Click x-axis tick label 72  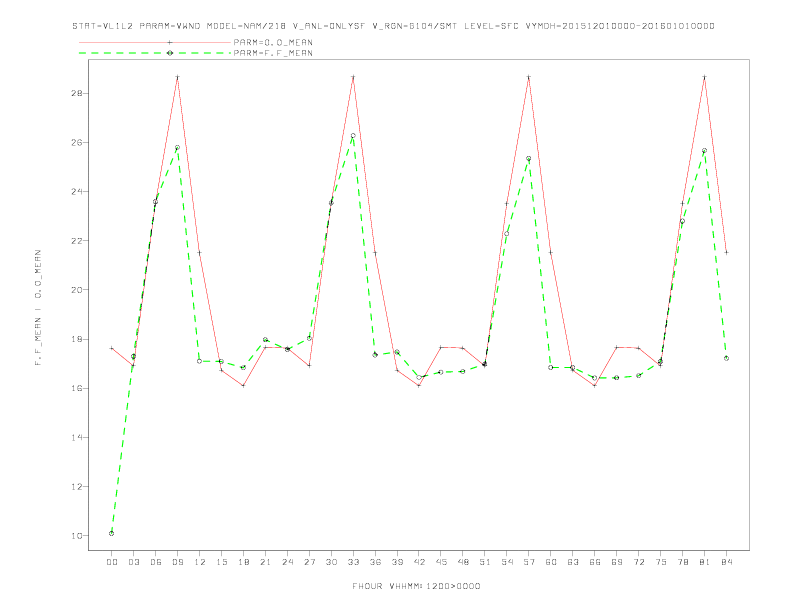click(638, 562)
